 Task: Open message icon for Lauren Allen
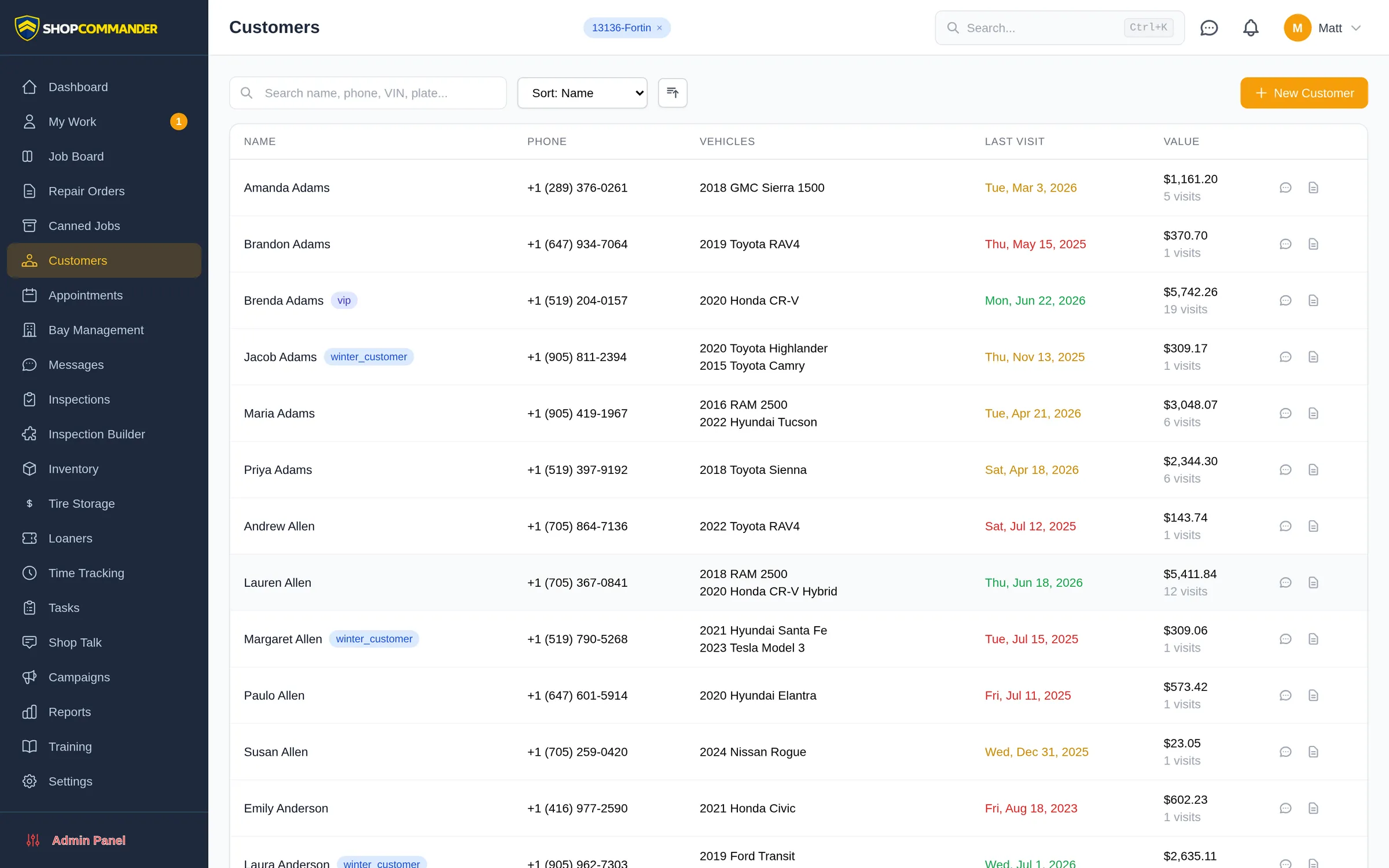[1285, 583]
